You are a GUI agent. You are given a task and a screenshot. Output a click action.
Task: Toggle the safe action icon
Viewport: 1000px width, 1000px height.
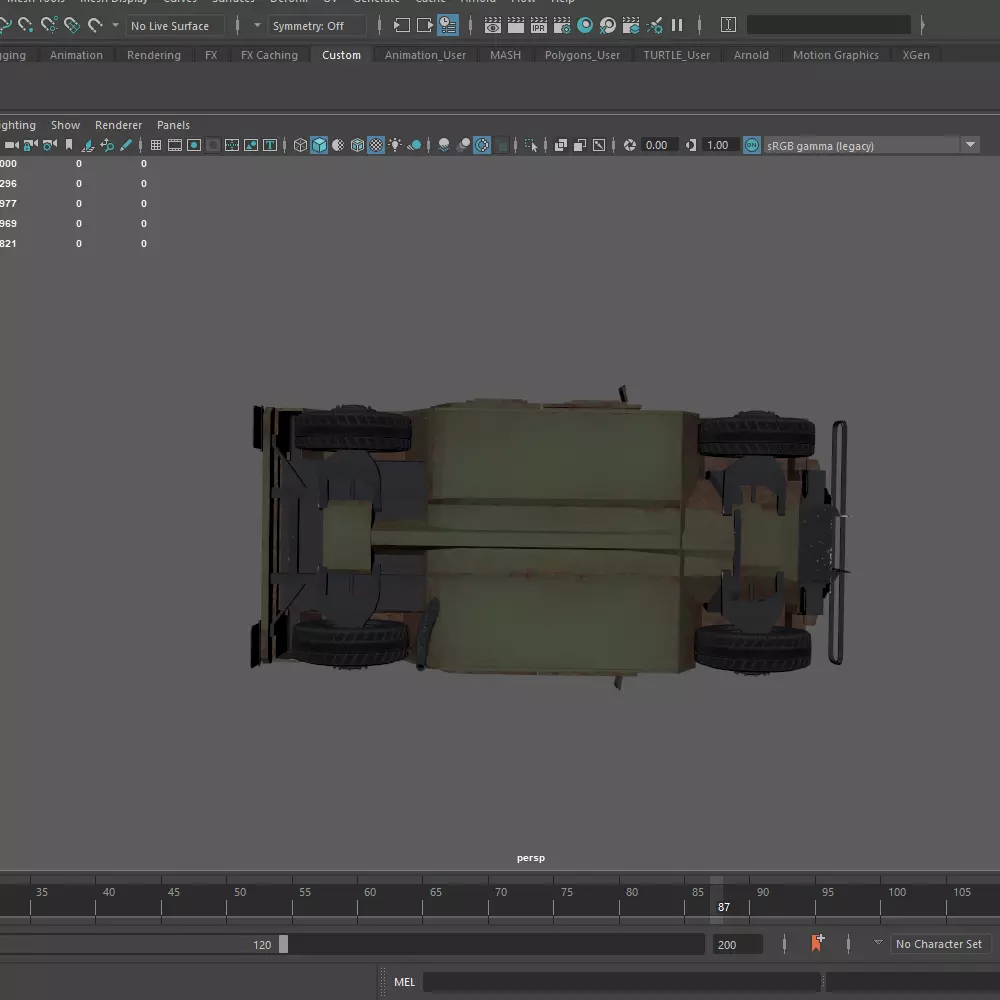tap(232, 145)
